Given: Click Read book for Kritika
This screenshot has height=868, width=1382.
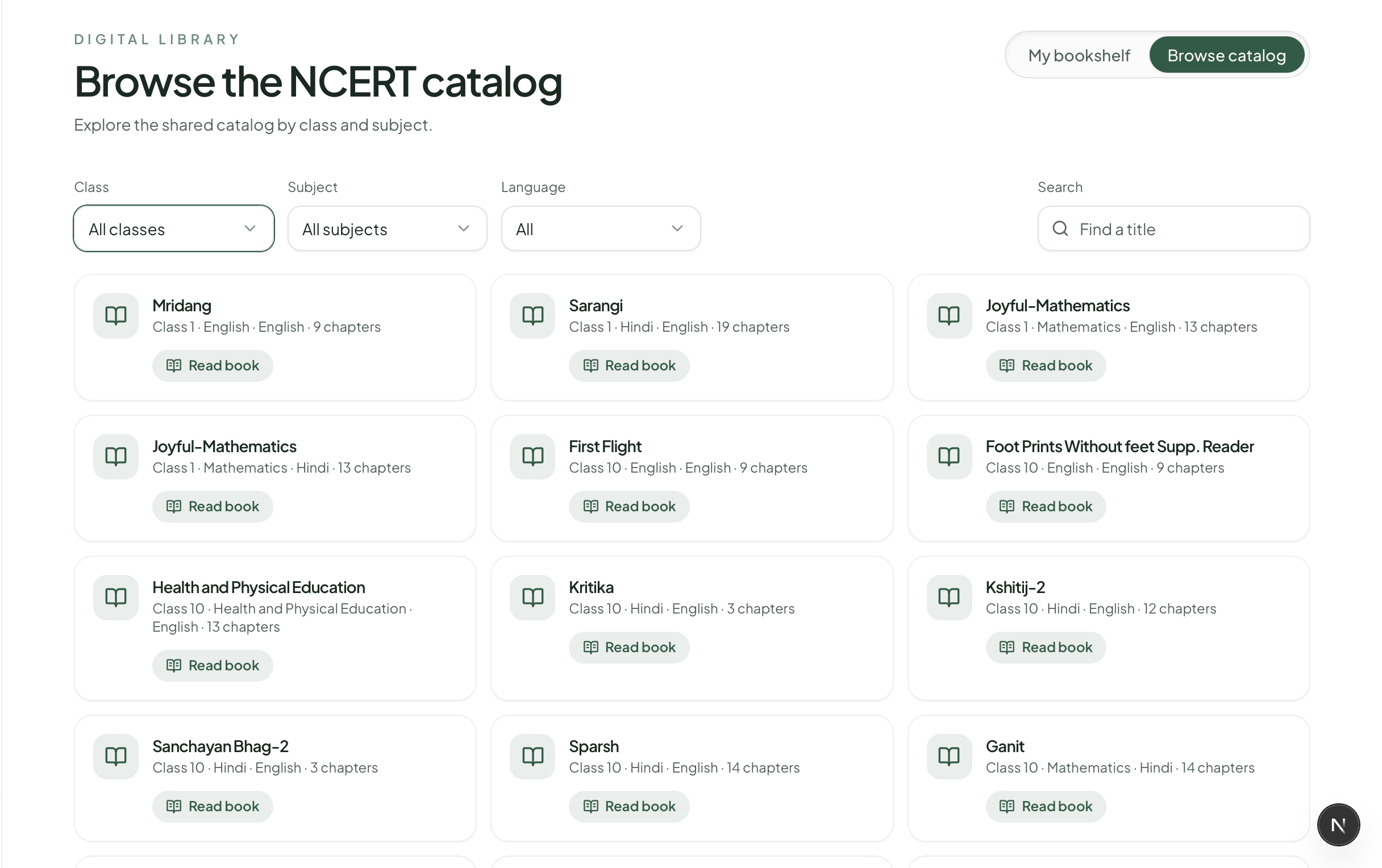Looking at the screenshot, I should point(629,647).
